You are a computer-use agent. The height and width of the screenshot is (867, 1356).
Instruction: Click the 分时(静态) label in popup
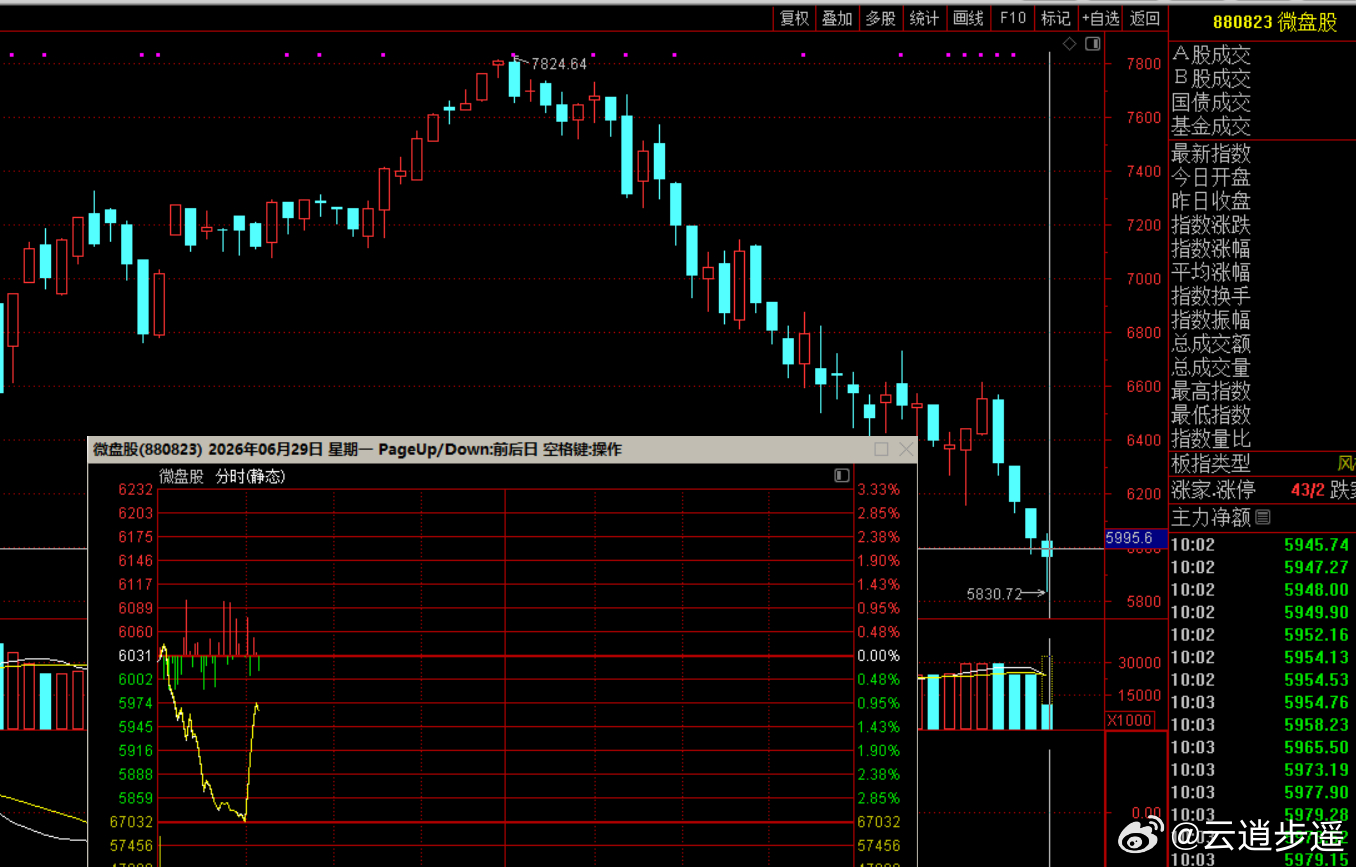[x=251, y=477]
